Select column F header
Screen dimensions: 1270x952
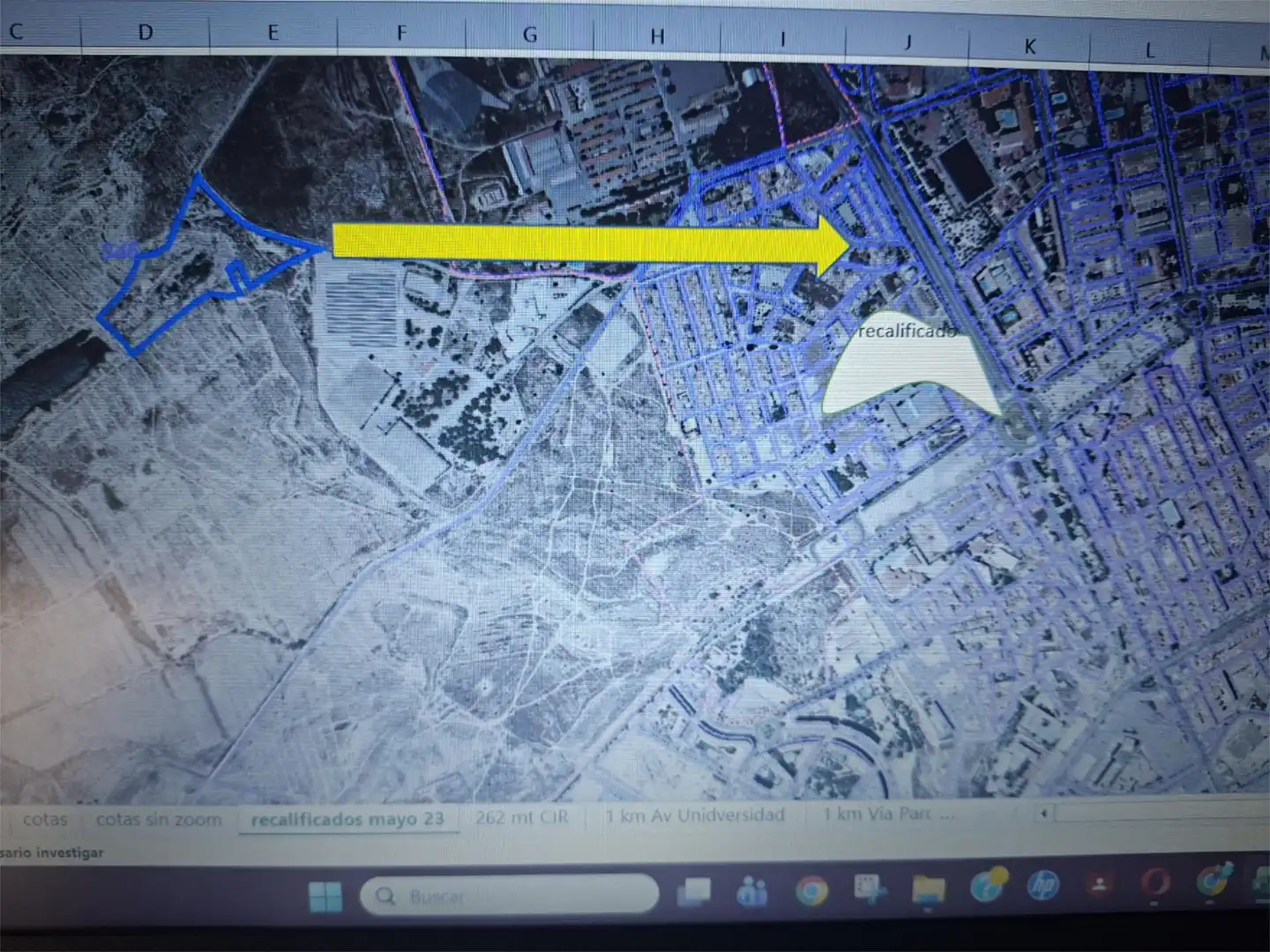click(x=401, y=33)
